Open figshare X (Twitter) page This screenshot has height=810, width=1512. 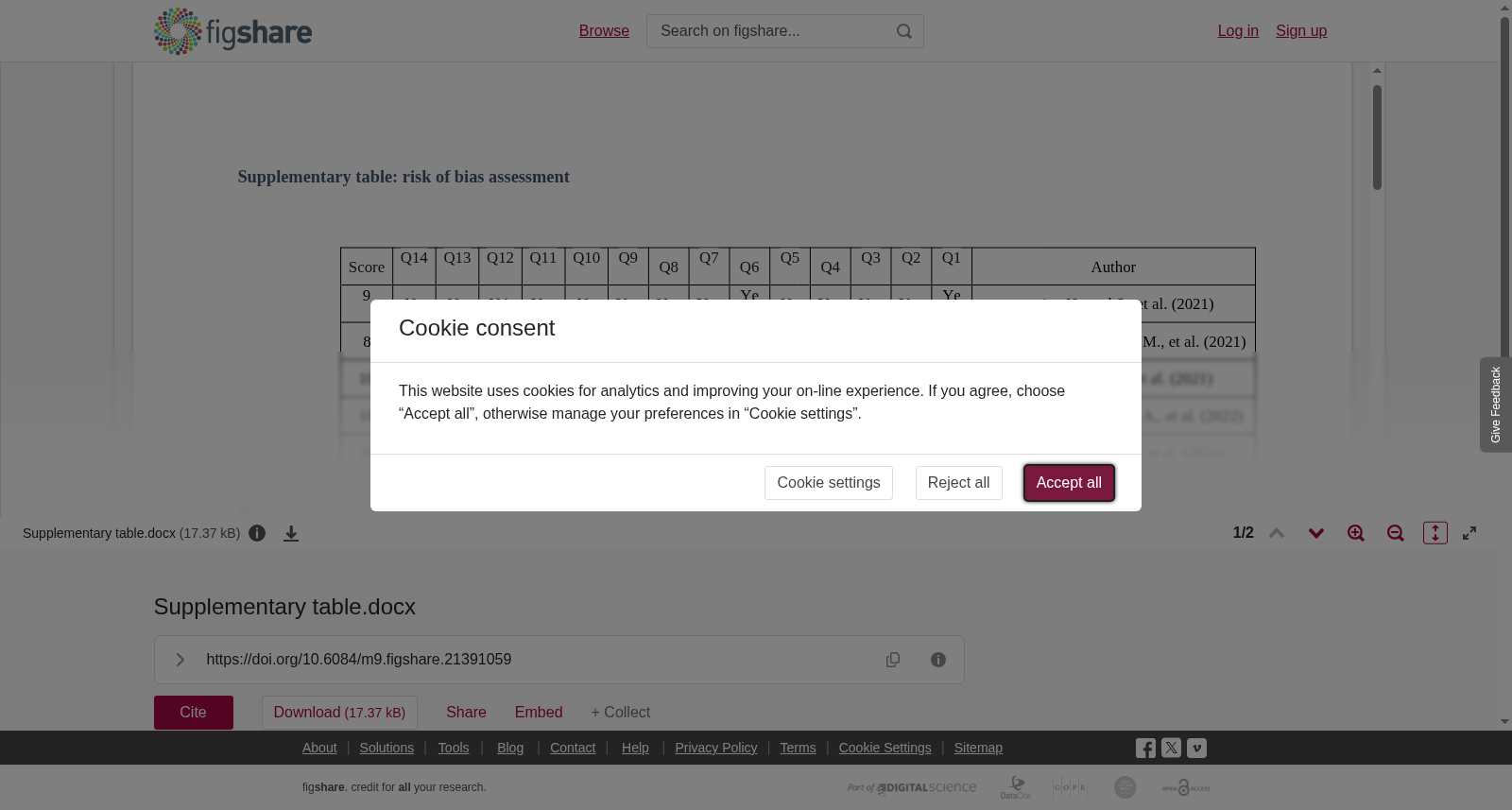pyautogui.click(x=1171, y=748)
